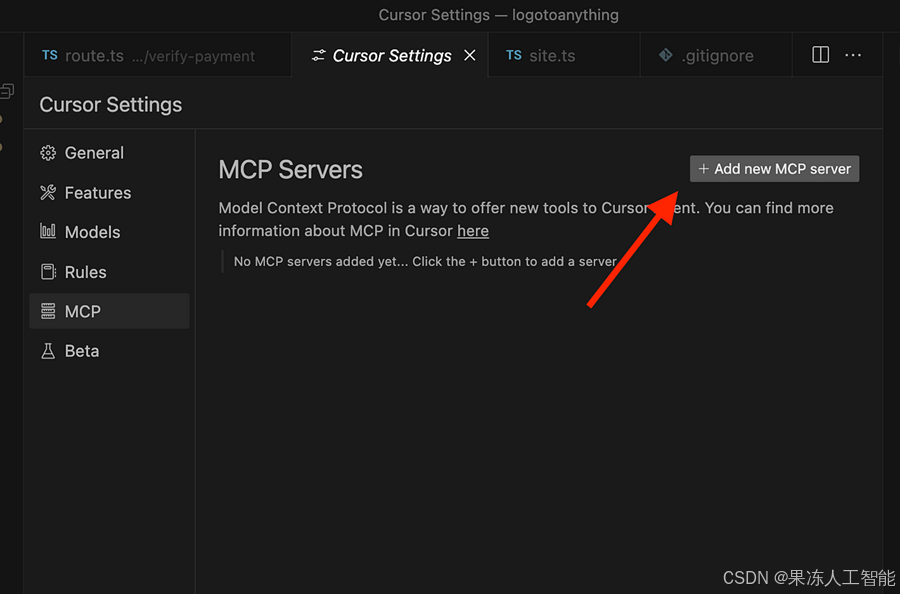Select the MCP settings section
Screen dimensions: 900x594
pyautogui.click(x=109, y=311)
